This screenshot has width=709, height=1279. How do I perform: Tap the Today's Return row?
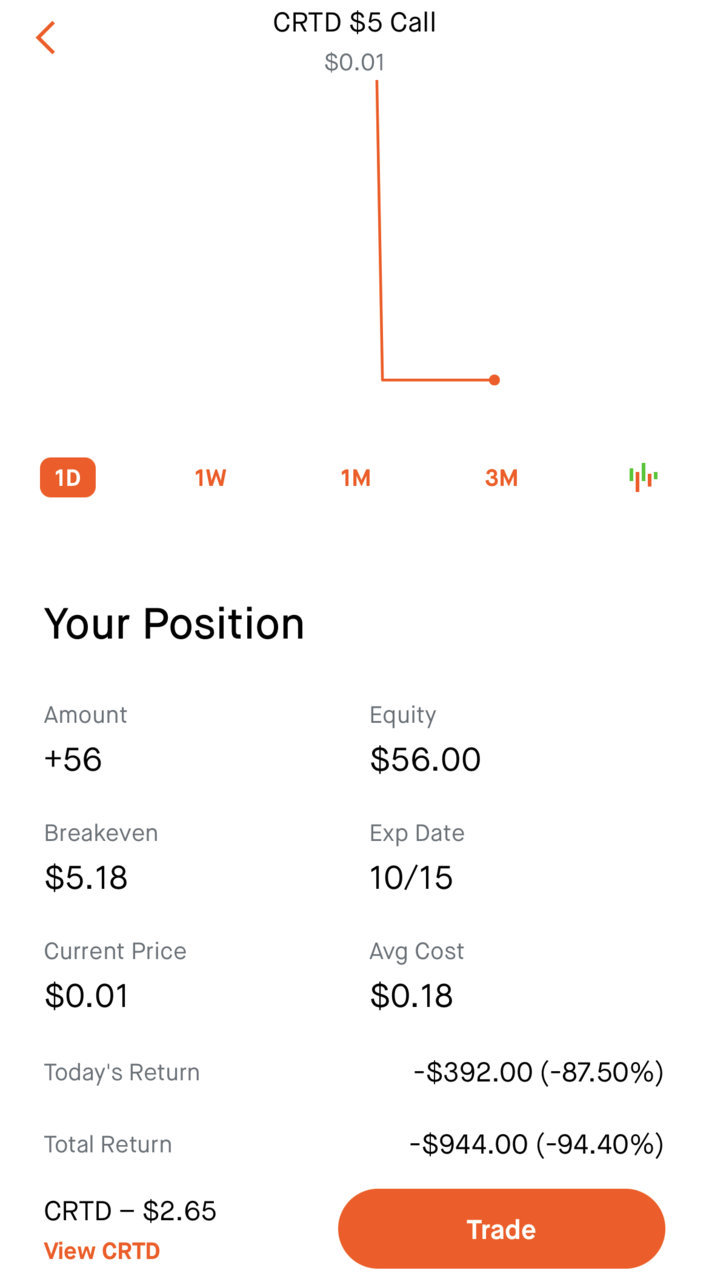[354, 1073]
